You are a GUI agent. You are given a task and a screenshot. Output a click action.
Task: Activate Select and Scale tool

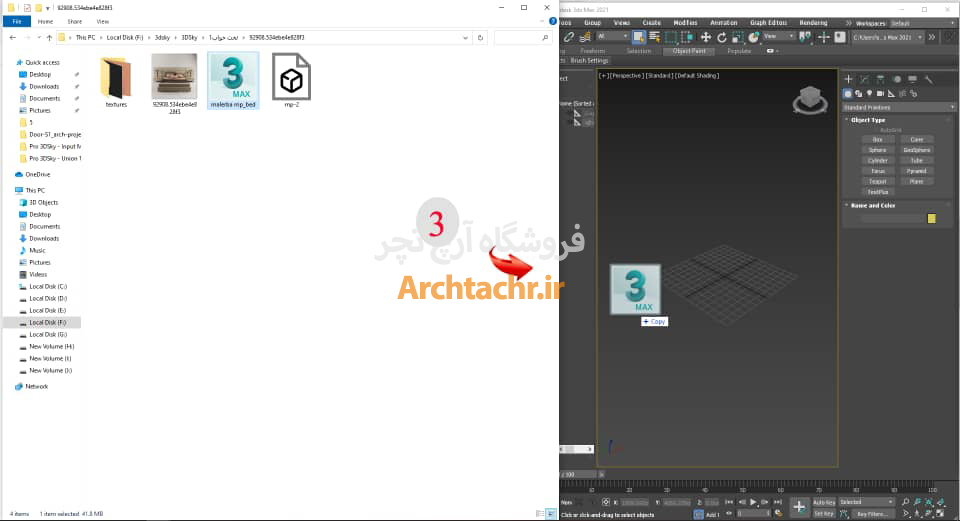click(x=737, y=37)
